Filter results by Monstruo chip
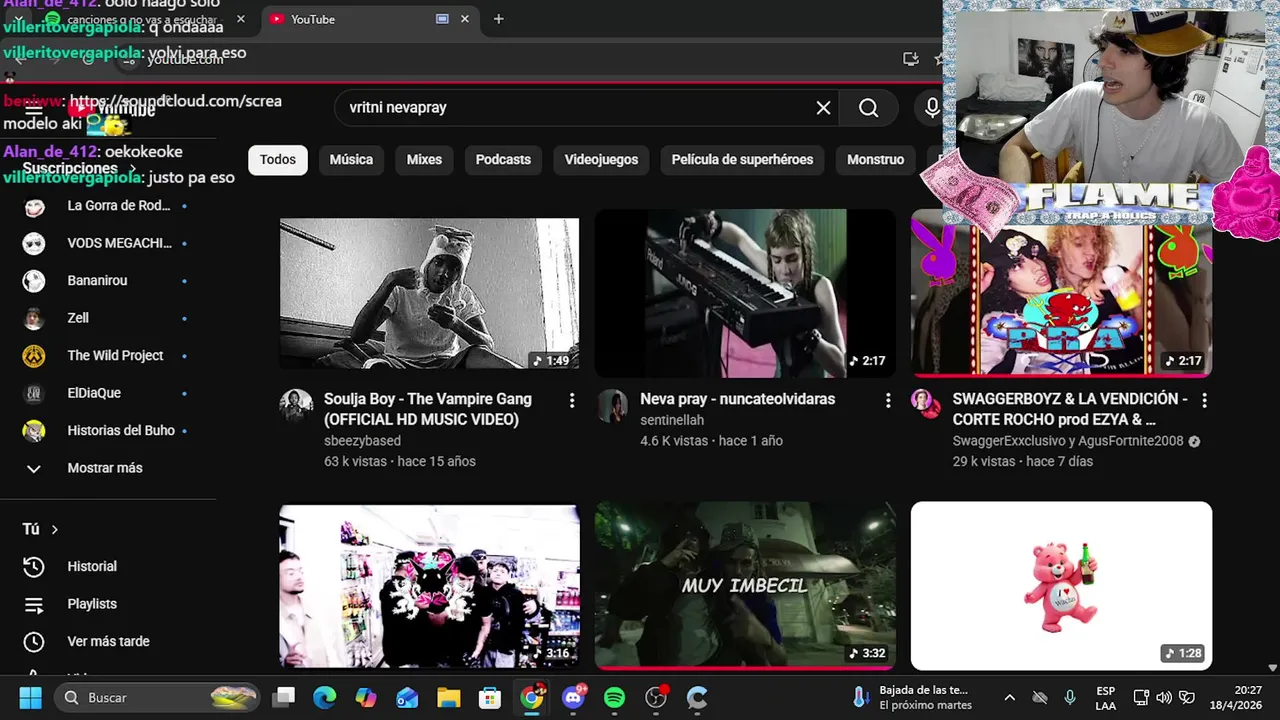Screen dimensions: 1280x720 point(875,160)
